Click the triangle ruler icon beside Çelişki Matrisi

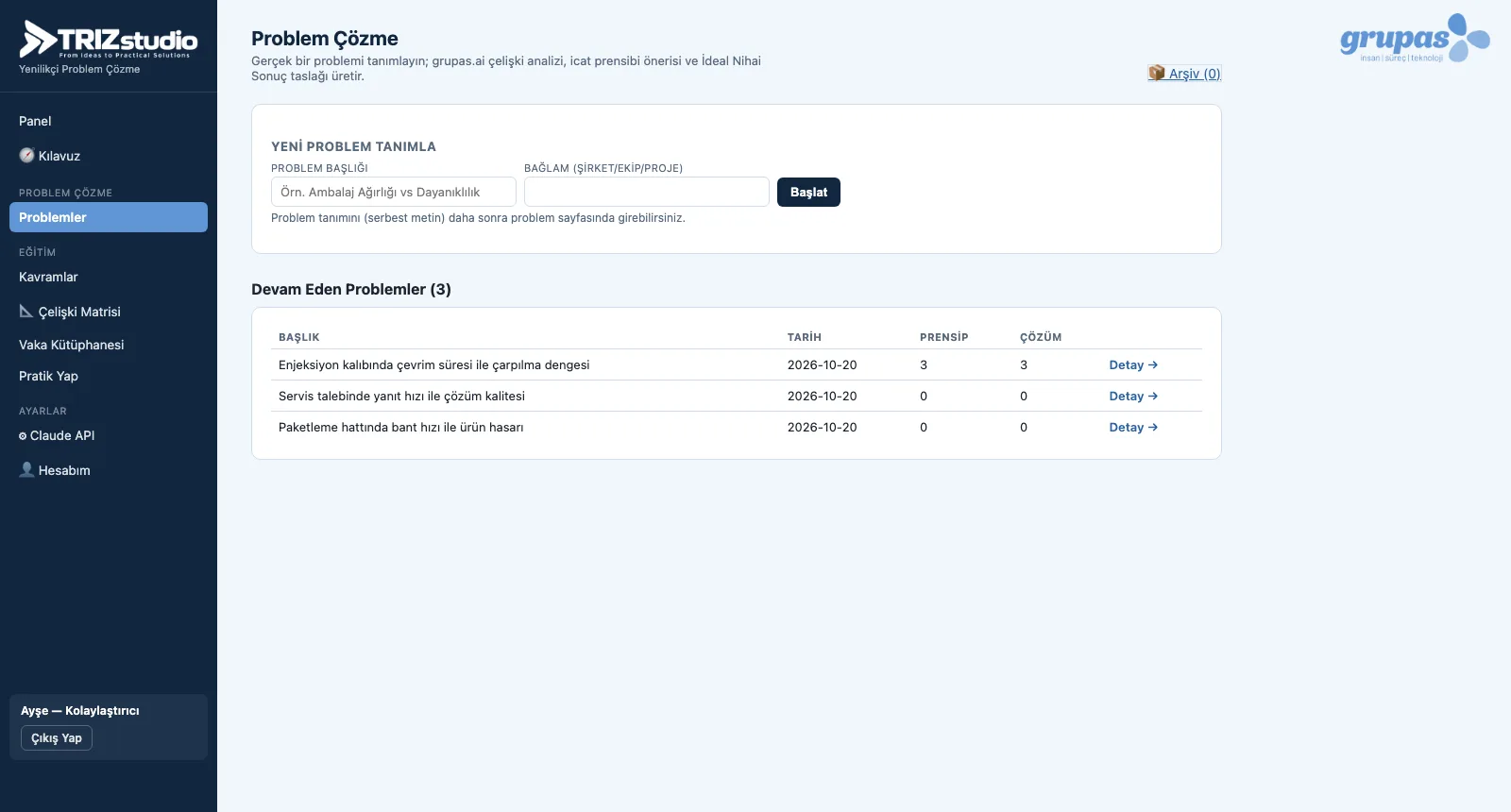[26, 311]
